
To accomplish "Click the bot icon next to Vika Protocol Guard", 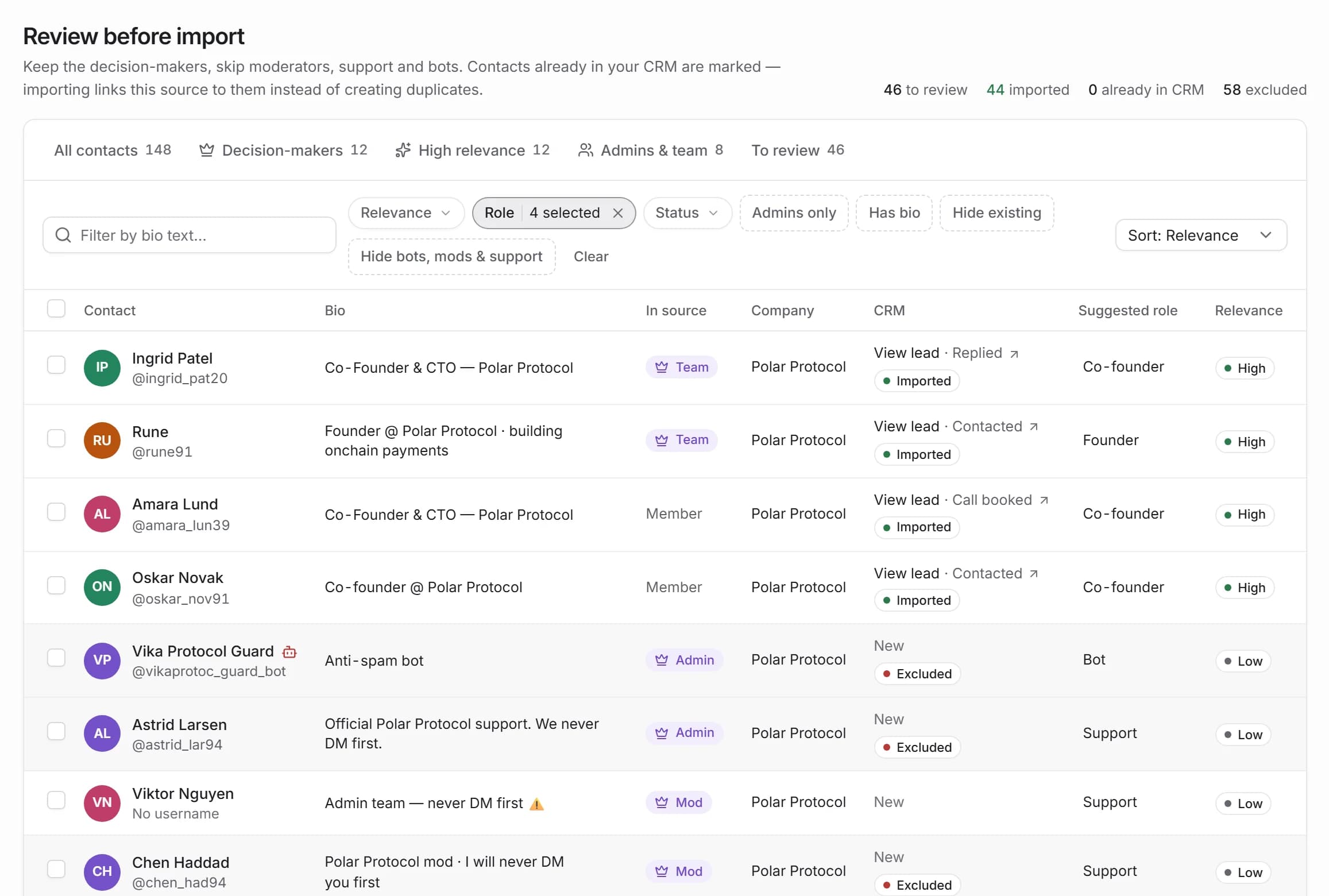I will click(x=289, y=652).
